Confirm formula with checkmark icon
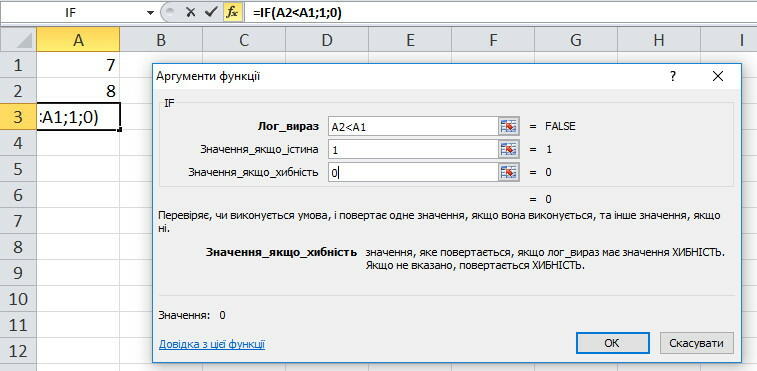This screenshot has height=371, width=757. [210, 12]
